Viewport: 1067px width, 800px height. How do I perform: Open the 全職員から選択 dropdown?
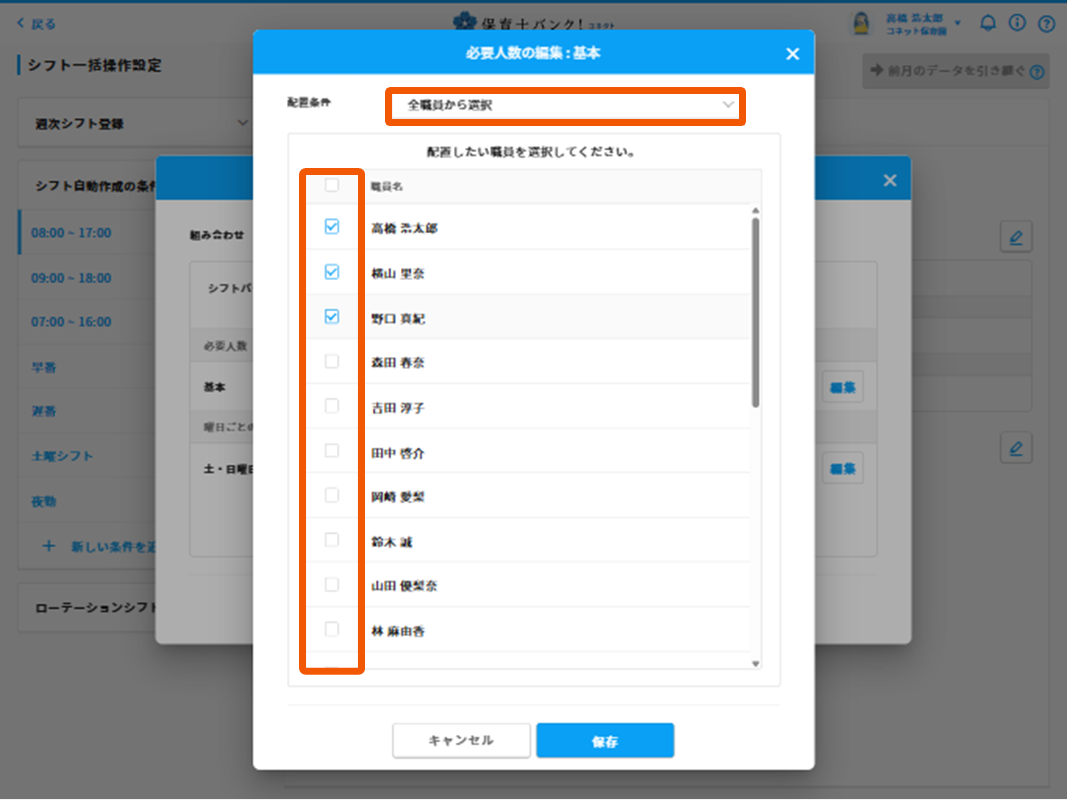tap(564, 105)
